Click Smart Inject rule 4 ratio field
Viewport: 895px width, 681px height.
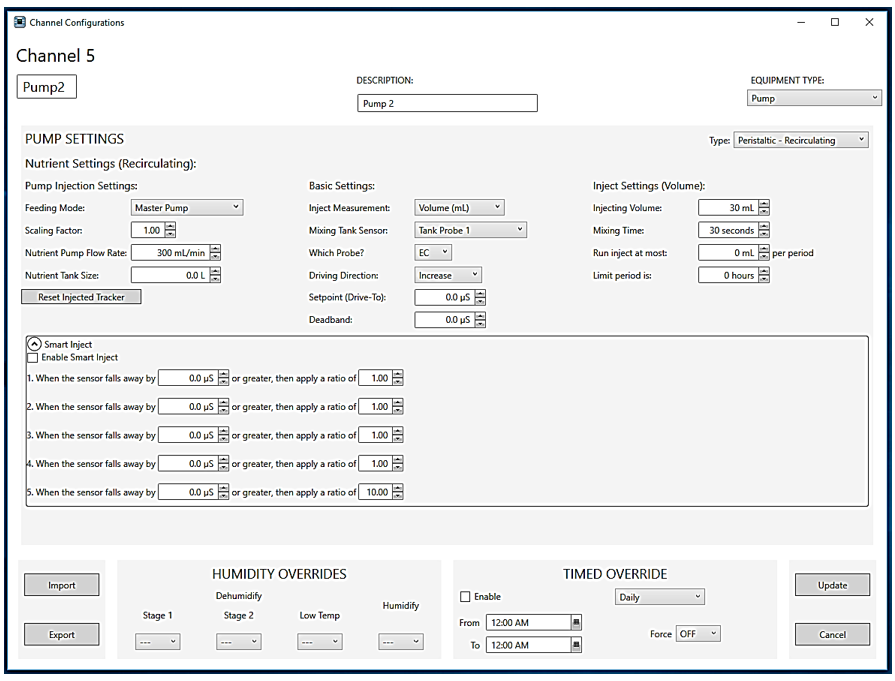click(376, 464)
